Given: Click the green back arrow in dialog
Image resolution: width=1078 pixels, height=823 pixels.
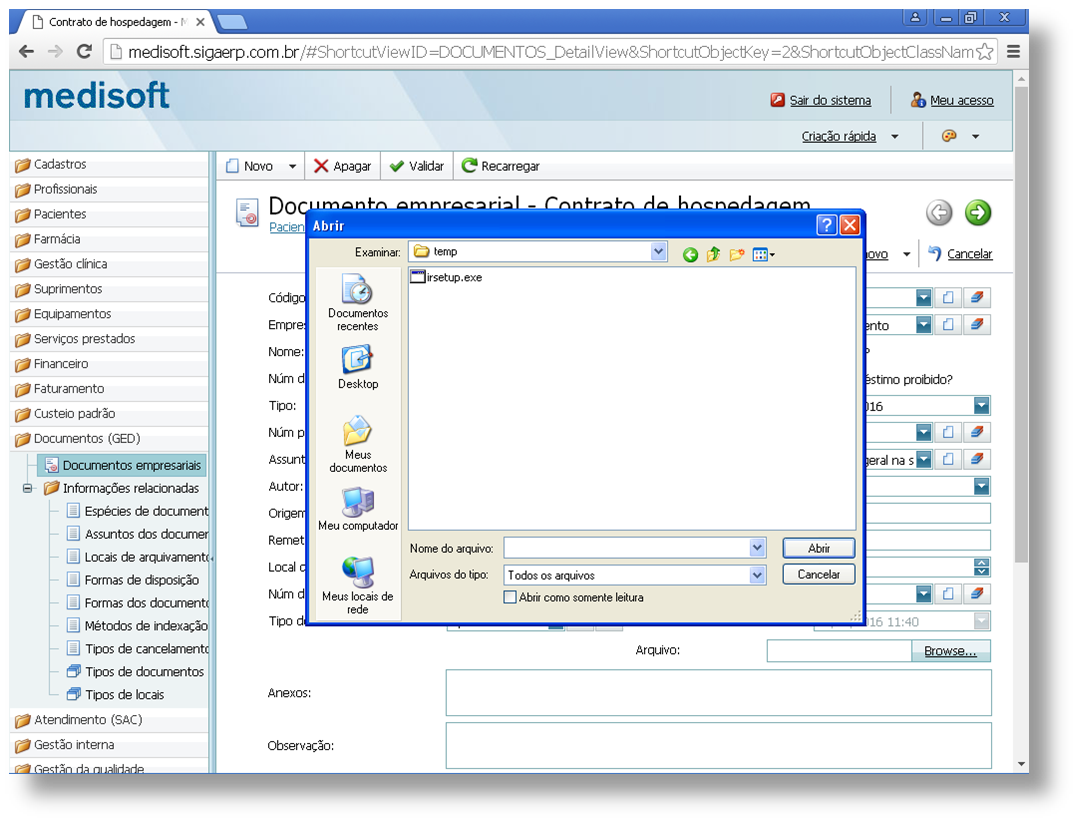Looking at the screenshot, I should point(690,255).
